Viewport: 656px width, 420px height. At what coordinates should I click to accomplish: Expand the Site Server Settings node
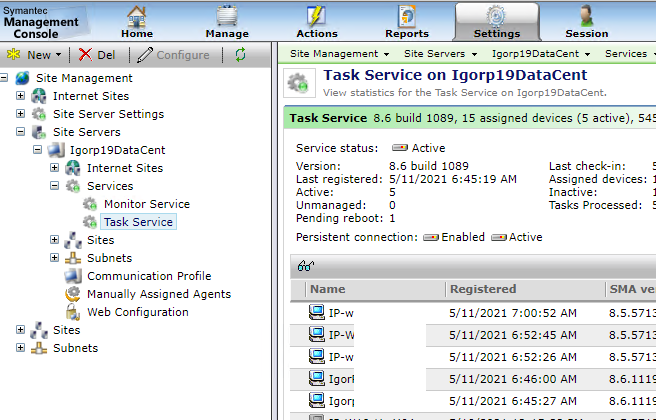pyautogui.click(x=20, y=114)
